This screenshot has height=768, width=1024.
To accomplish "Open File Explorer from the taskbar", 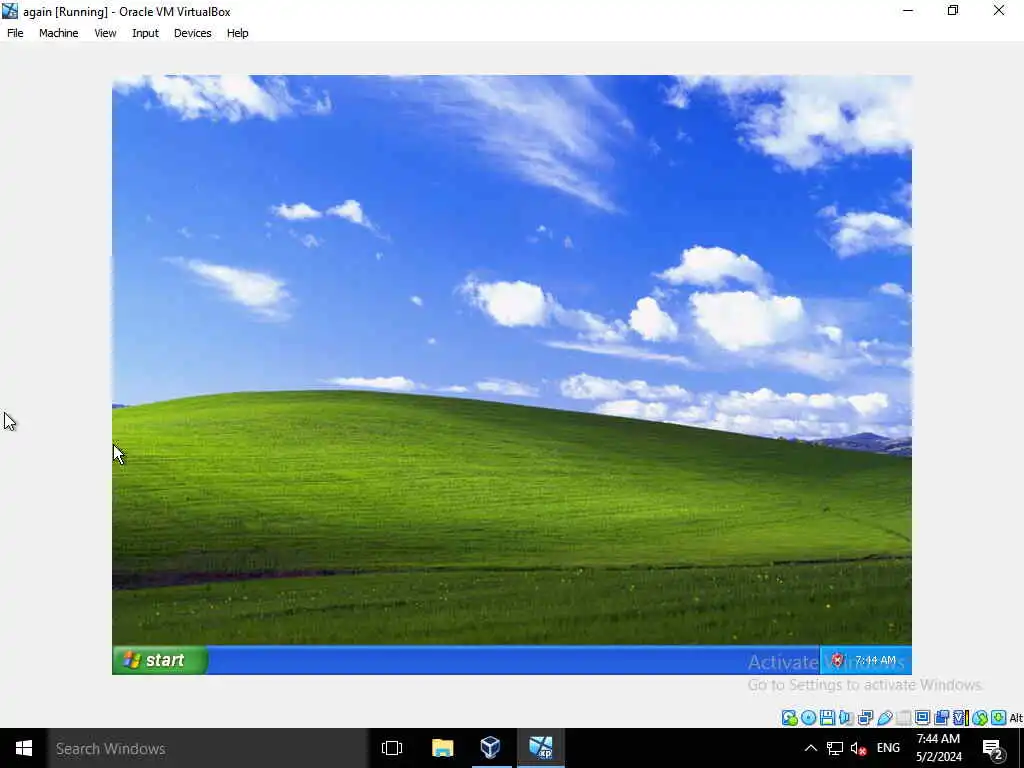I will coord(443,748).
